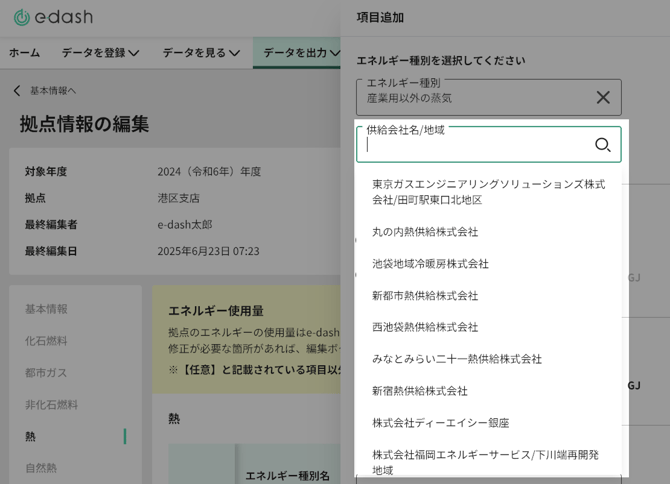The width and height of the screenshot is (670, 484).
Task: Click the edash wordmark text
Action: 64,17
